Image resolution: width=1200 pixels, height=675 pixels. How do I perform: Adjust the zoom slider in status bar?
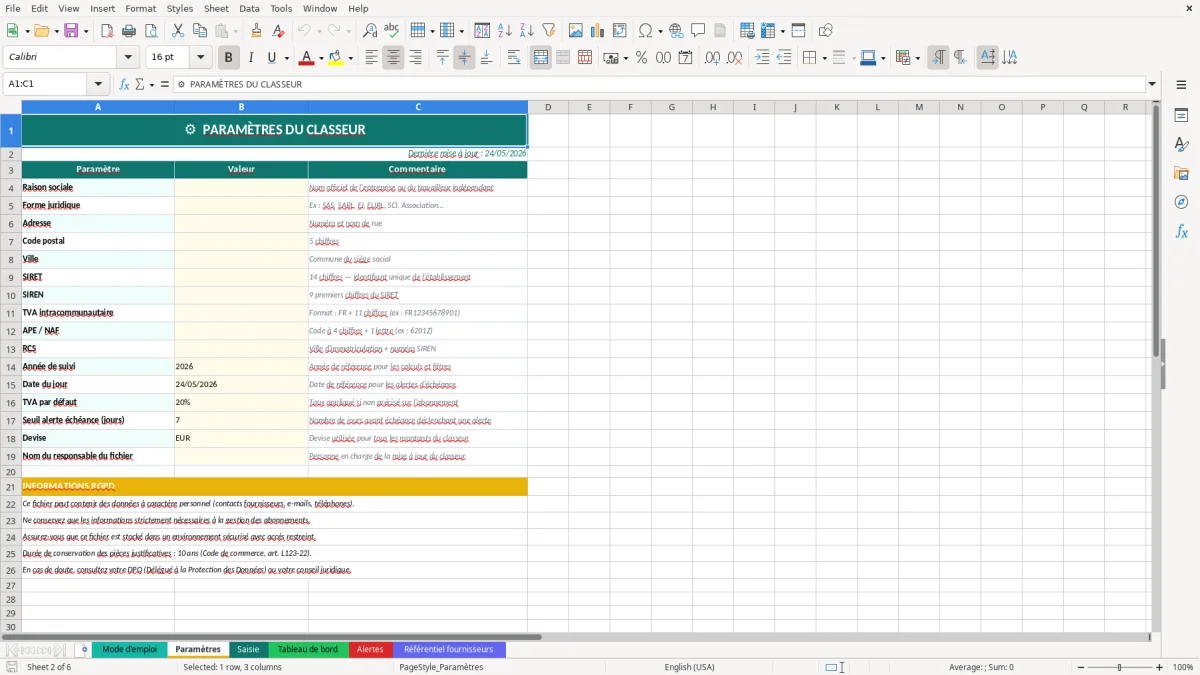point(1119,667)
